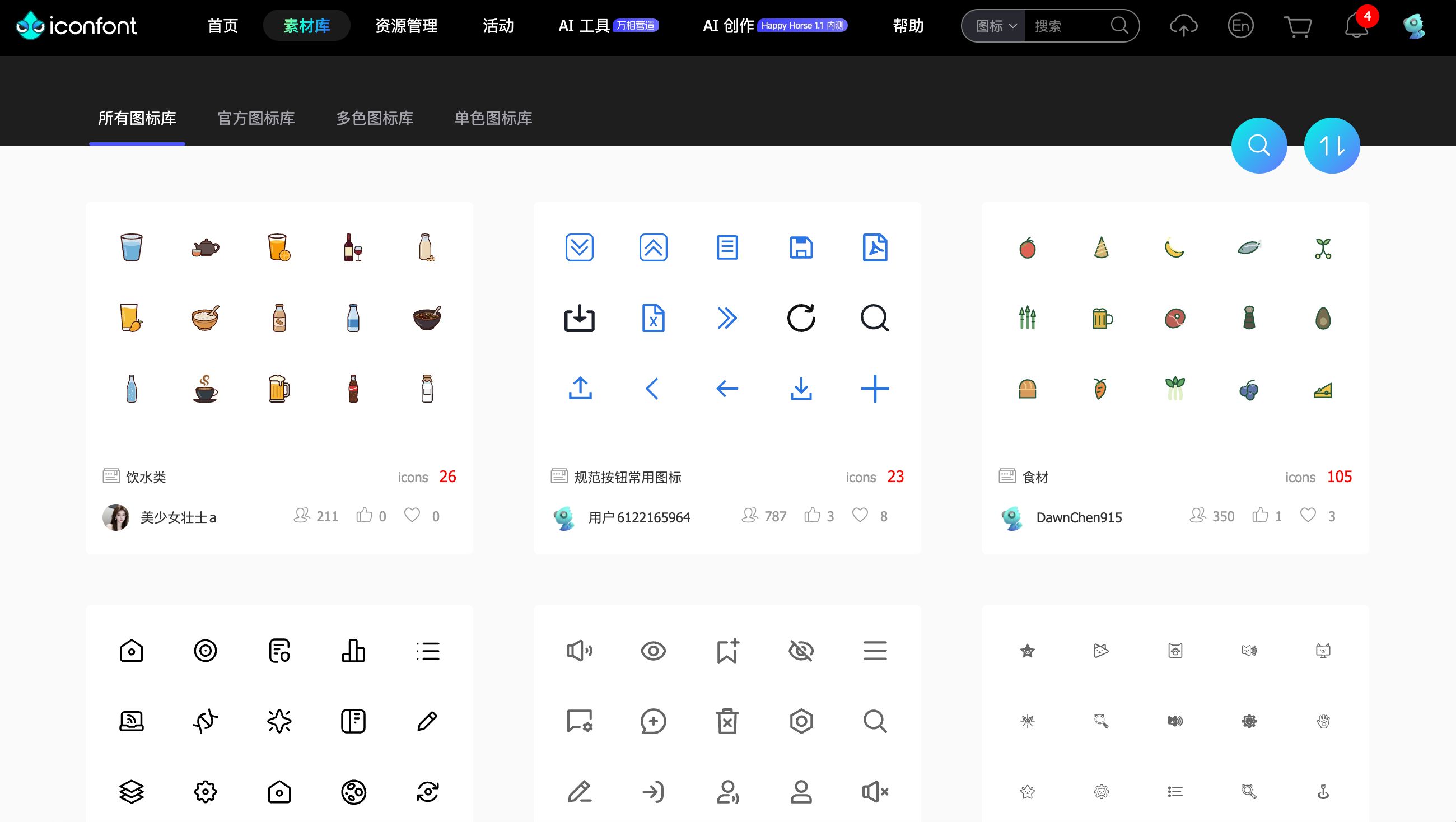Open the 帮助 menu
Image resolution: width=1456 pixels, height=822 pixels.
[908, 26]
